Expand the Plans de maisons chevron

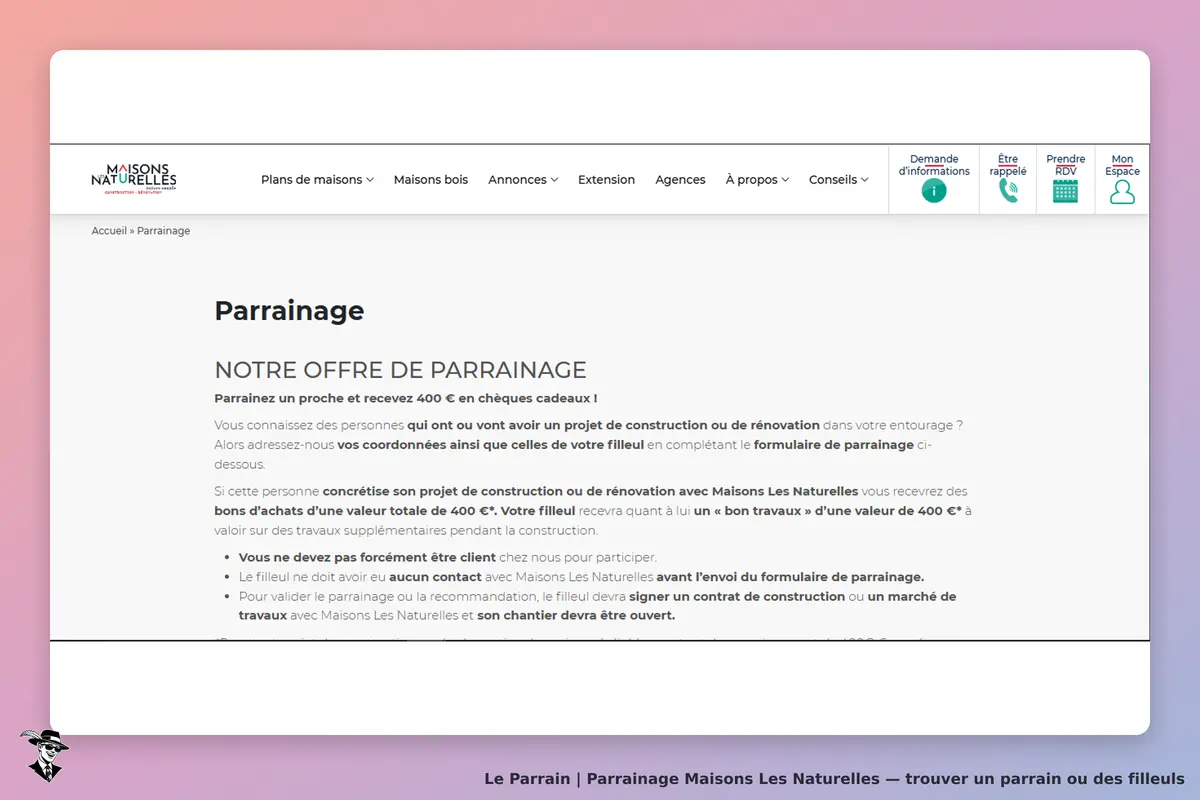[x=370, y=180]
